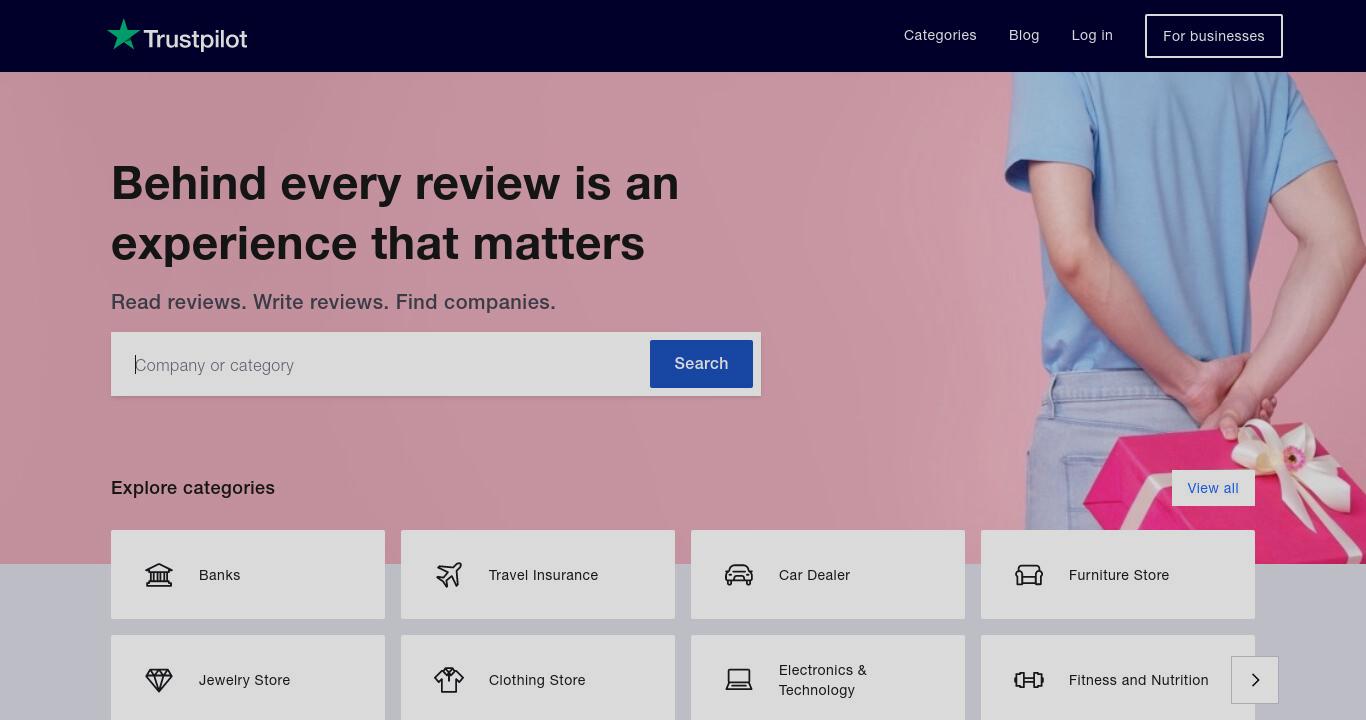Viewport: 1366px width, 720px height.
Task: Open the Travel Insurance category label
Action: pos(543,575)
